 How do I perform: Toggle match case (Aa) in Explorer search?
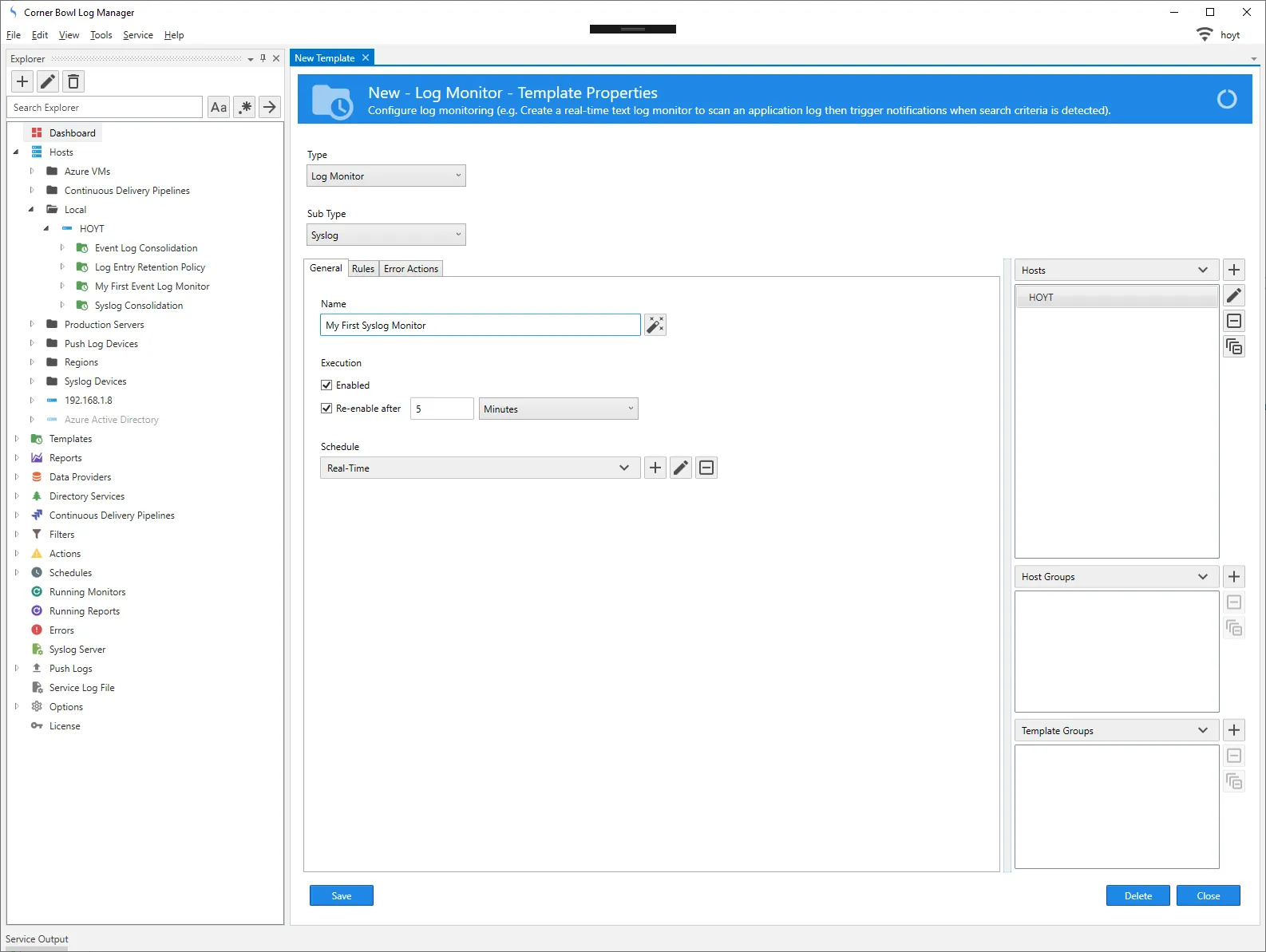[219, 107]
